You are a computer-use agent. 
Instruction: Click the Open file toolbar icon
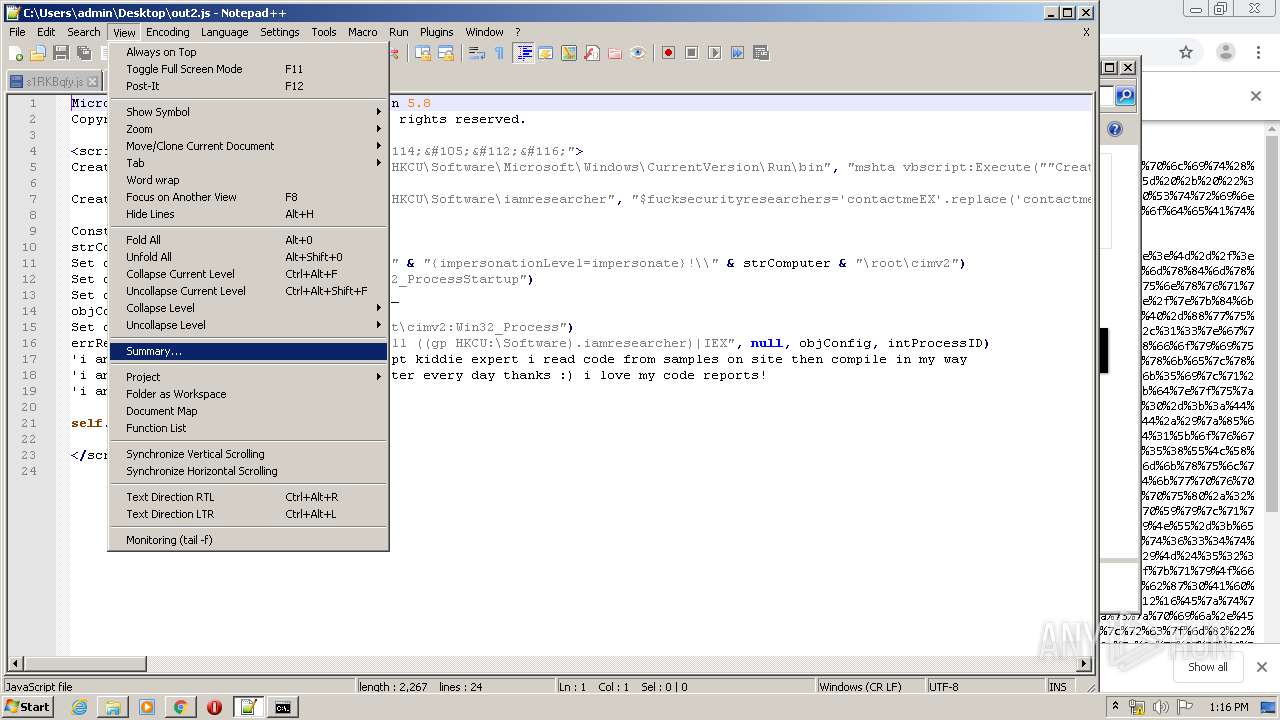(x=38, y=53)
